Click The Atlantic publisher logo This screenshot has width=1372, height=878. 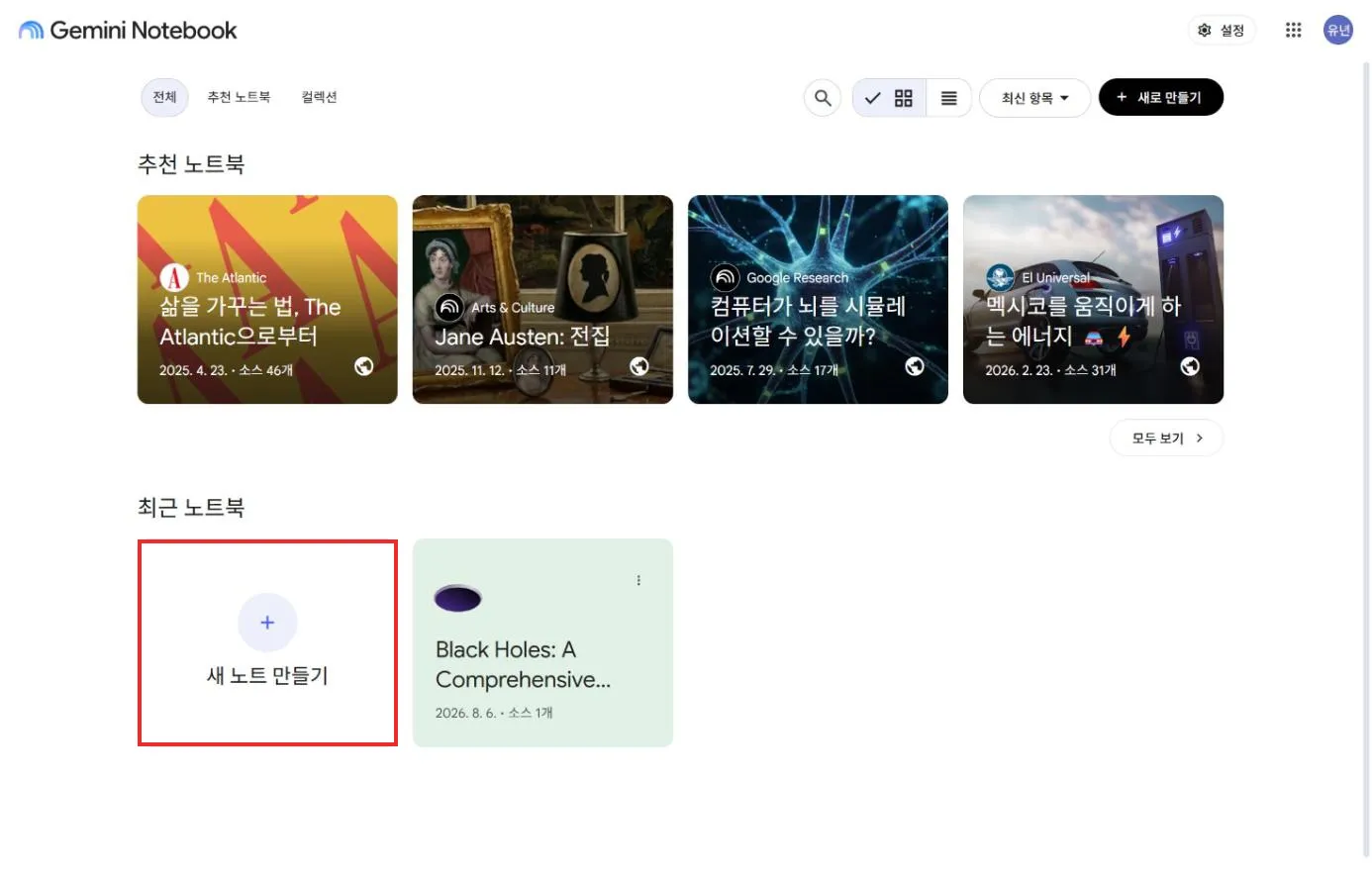[x=174, y=278]
